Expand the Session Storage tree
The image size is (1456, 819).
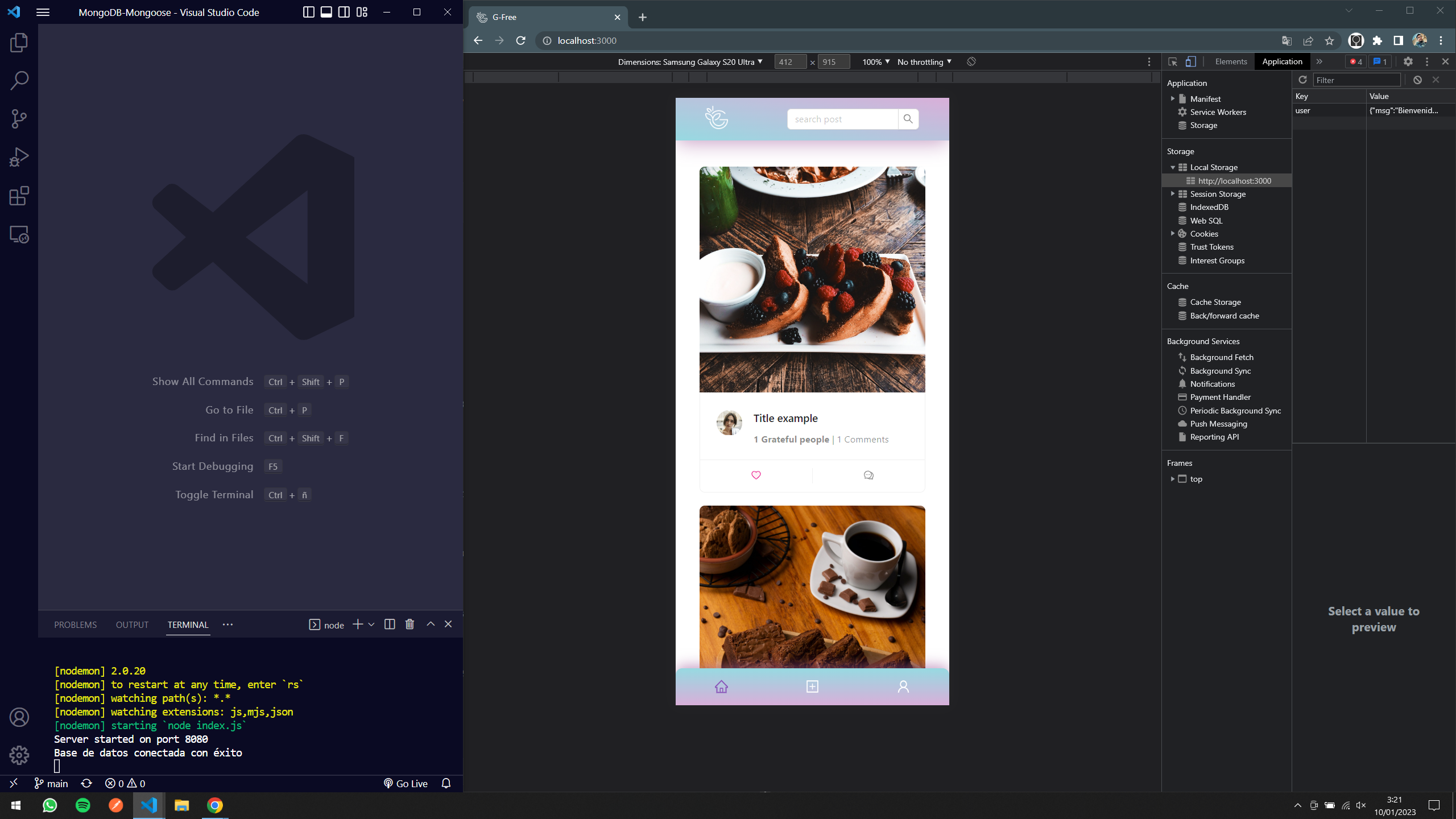pos(1173,194)
